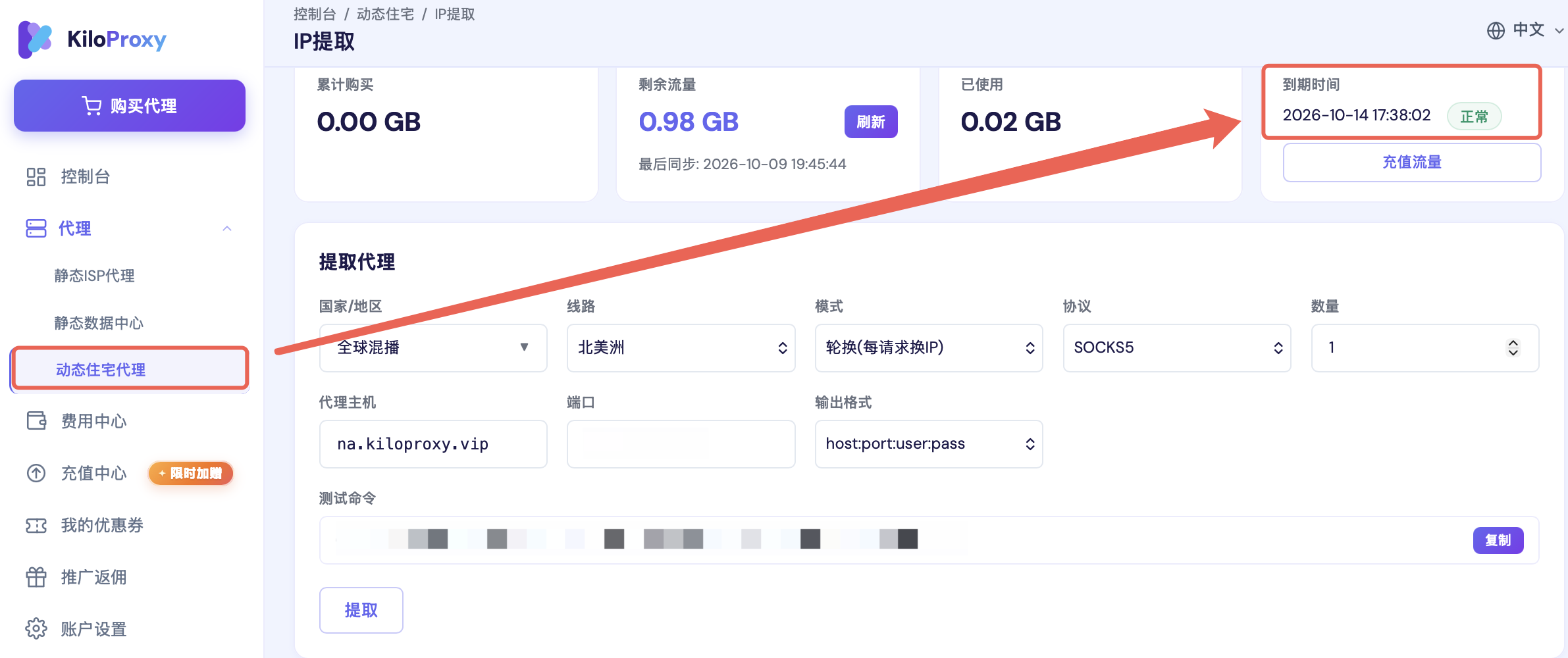Open 静态数据中心 submenu item

pos(99,323)
